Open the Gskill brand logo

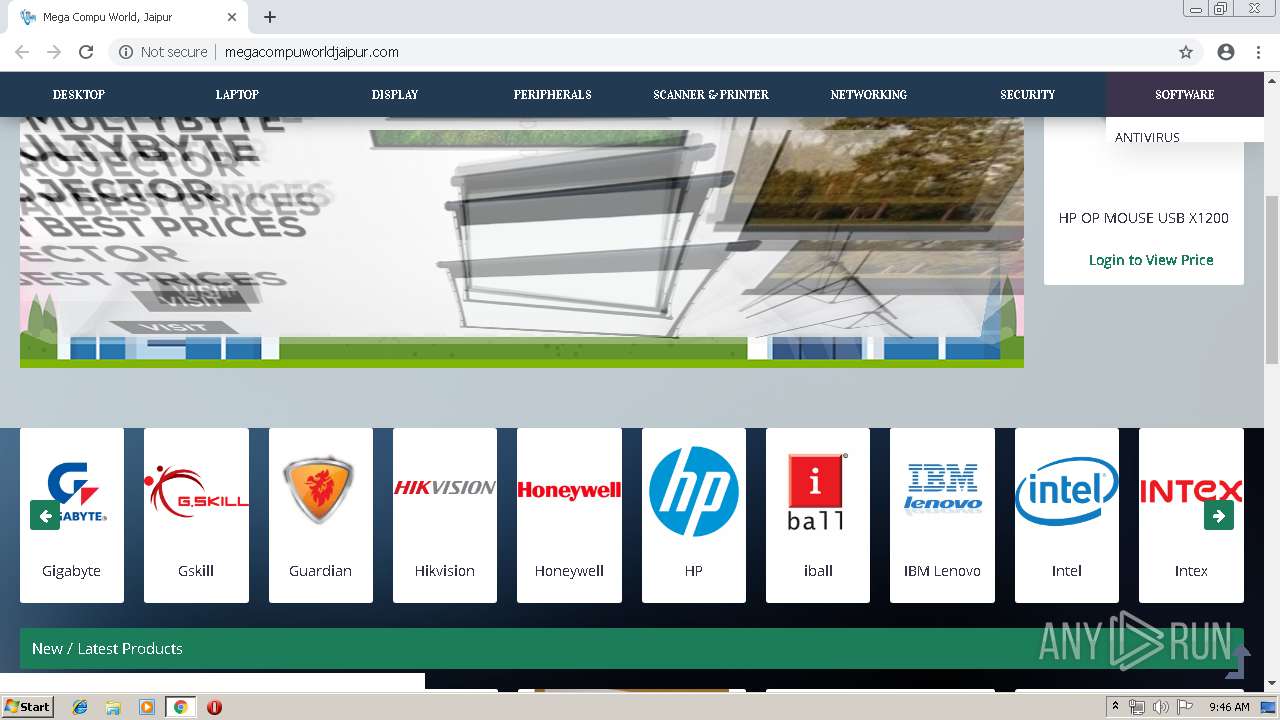(x=196, y=491)
